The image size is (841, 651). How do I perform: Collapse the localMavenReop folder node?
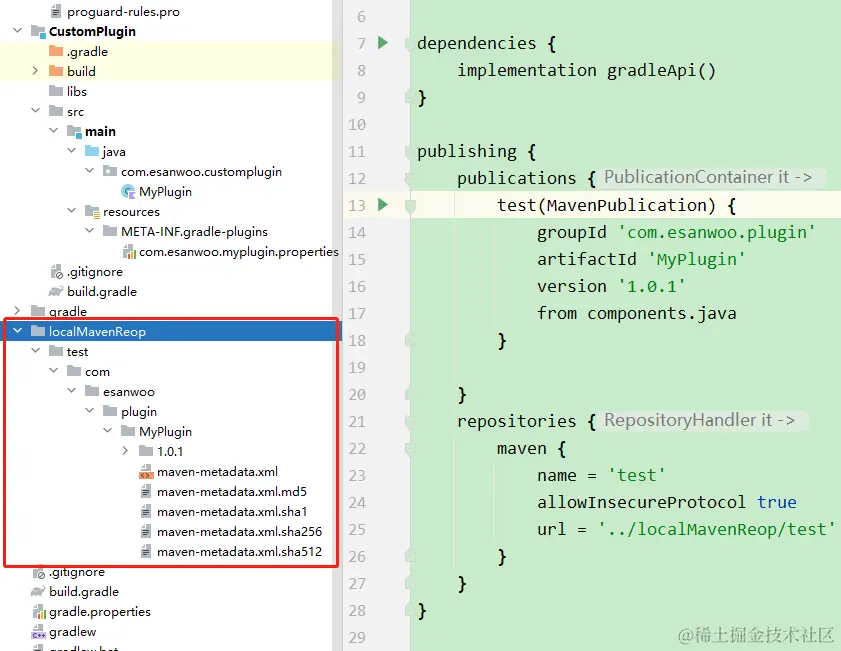click(x=18, y=330)
